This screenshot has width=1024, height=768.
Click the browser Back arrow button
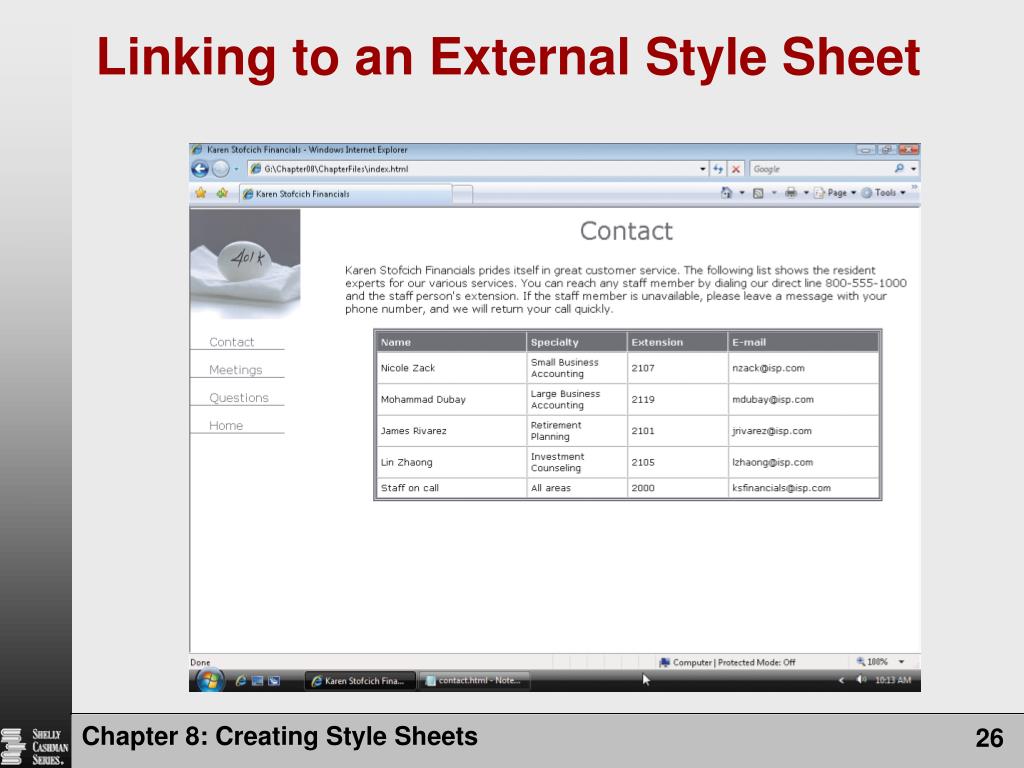(200, 169)
